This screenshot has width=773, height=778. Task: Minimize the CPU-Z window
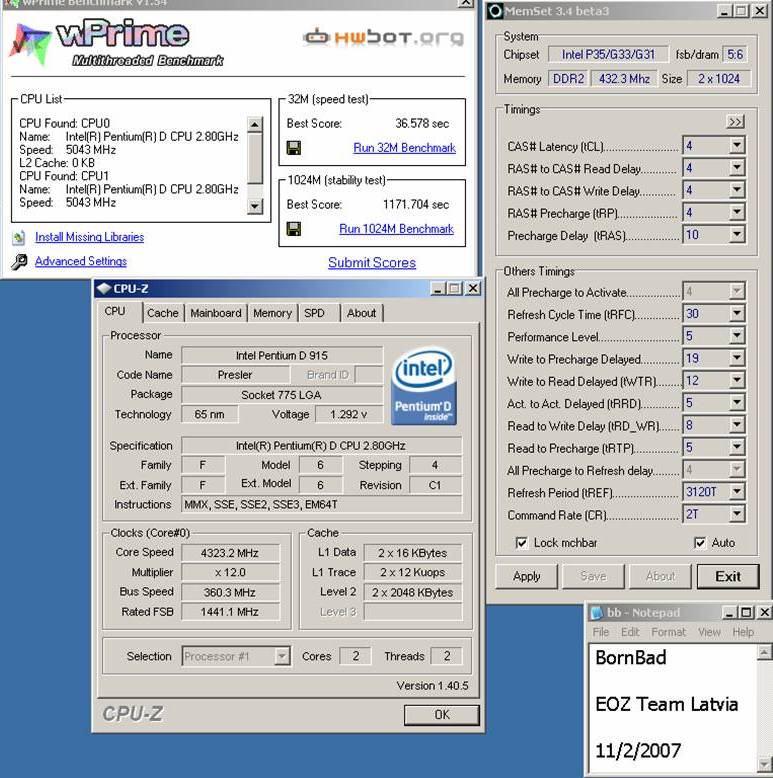coord(437,289)
